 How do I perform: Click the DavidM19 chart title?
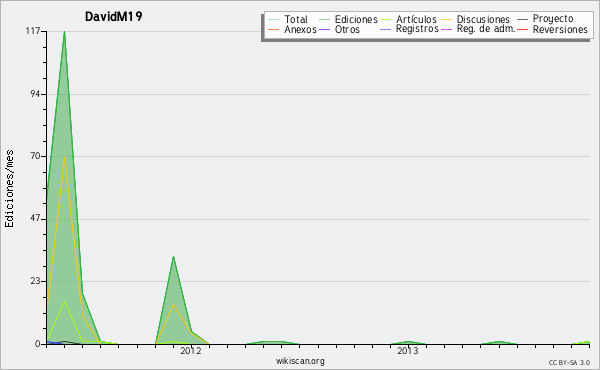click(x=113, y=16)
